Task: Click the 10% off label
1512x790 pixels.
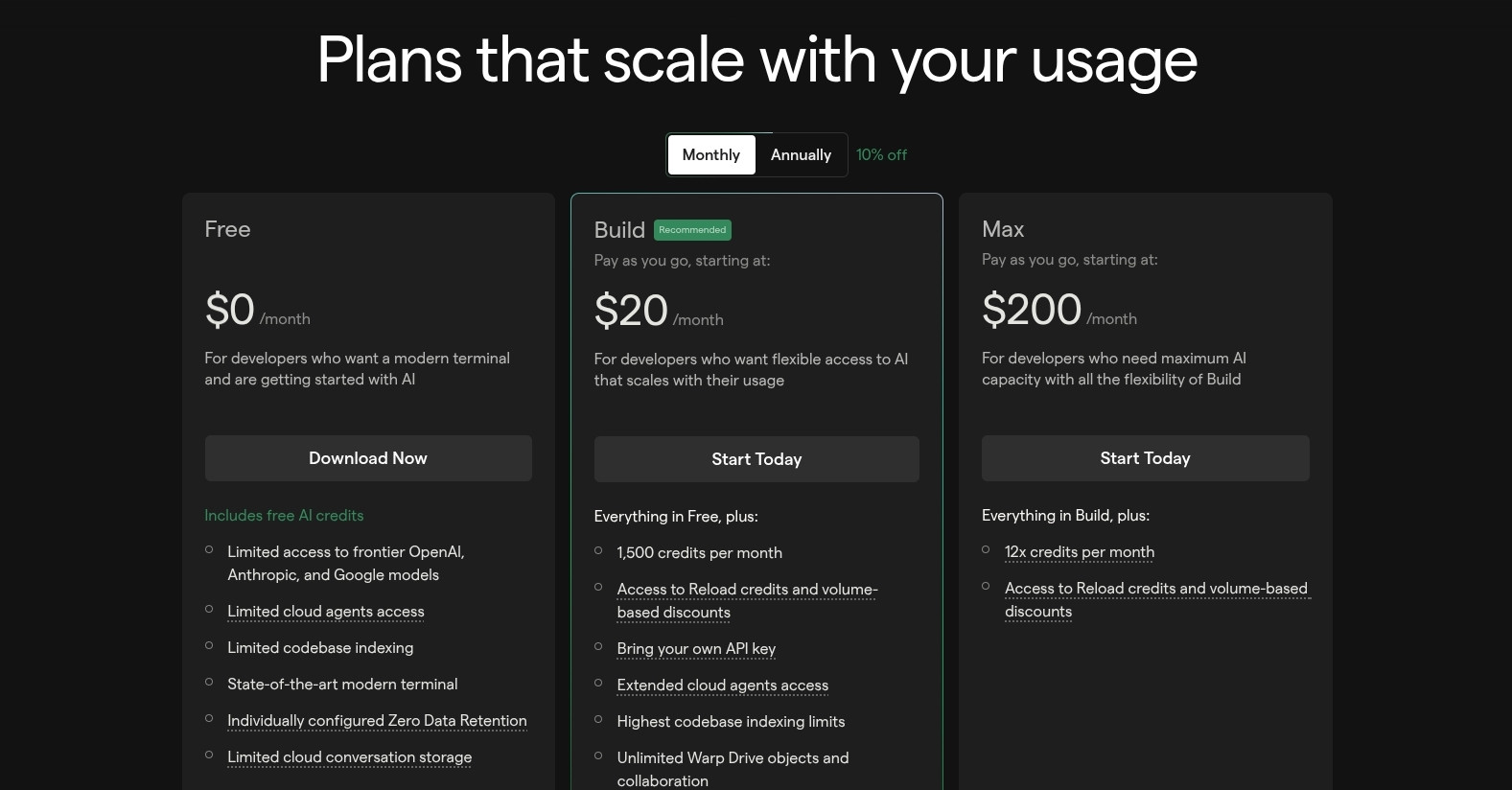Action: click(x=881, y=154)
